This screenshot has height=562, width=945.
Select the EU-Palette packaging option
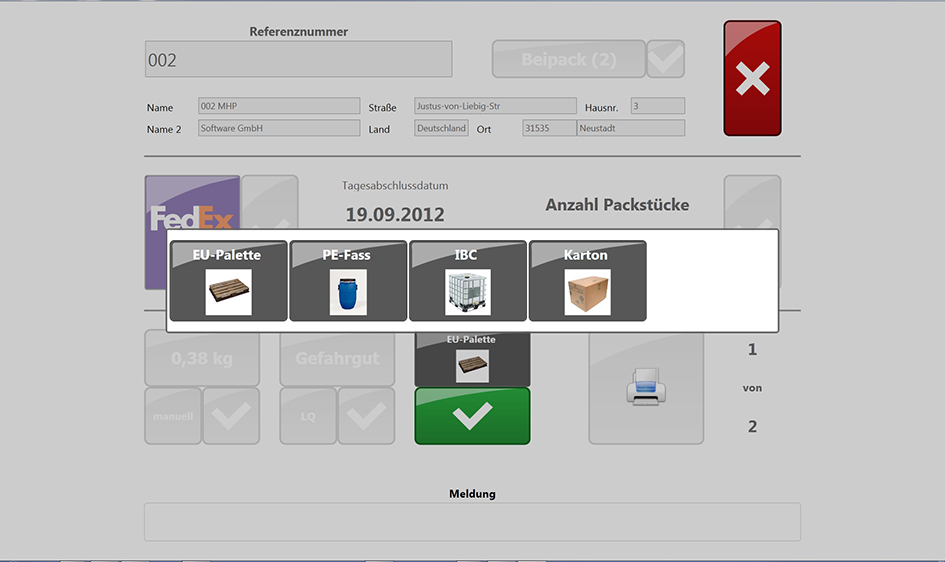pyautogui.click(x=228, y=281)
